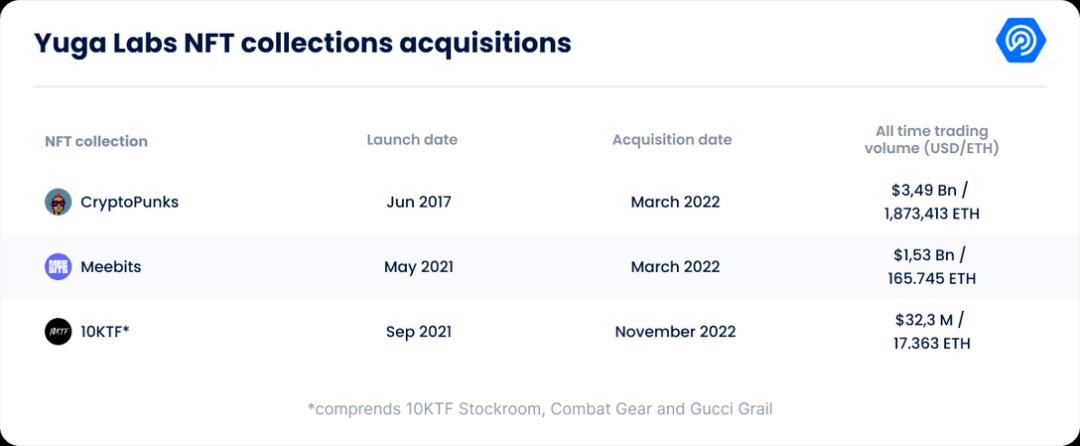Click the blue hexagon logo icon

[x=1020, y=41]
